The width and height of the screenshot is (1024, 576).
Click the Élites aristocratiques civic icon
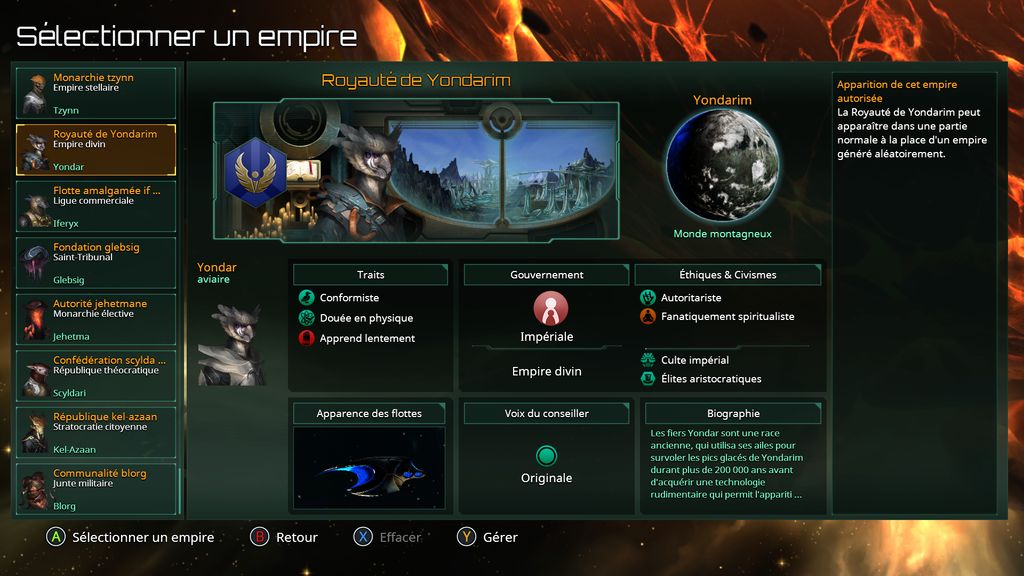point(648,379)
